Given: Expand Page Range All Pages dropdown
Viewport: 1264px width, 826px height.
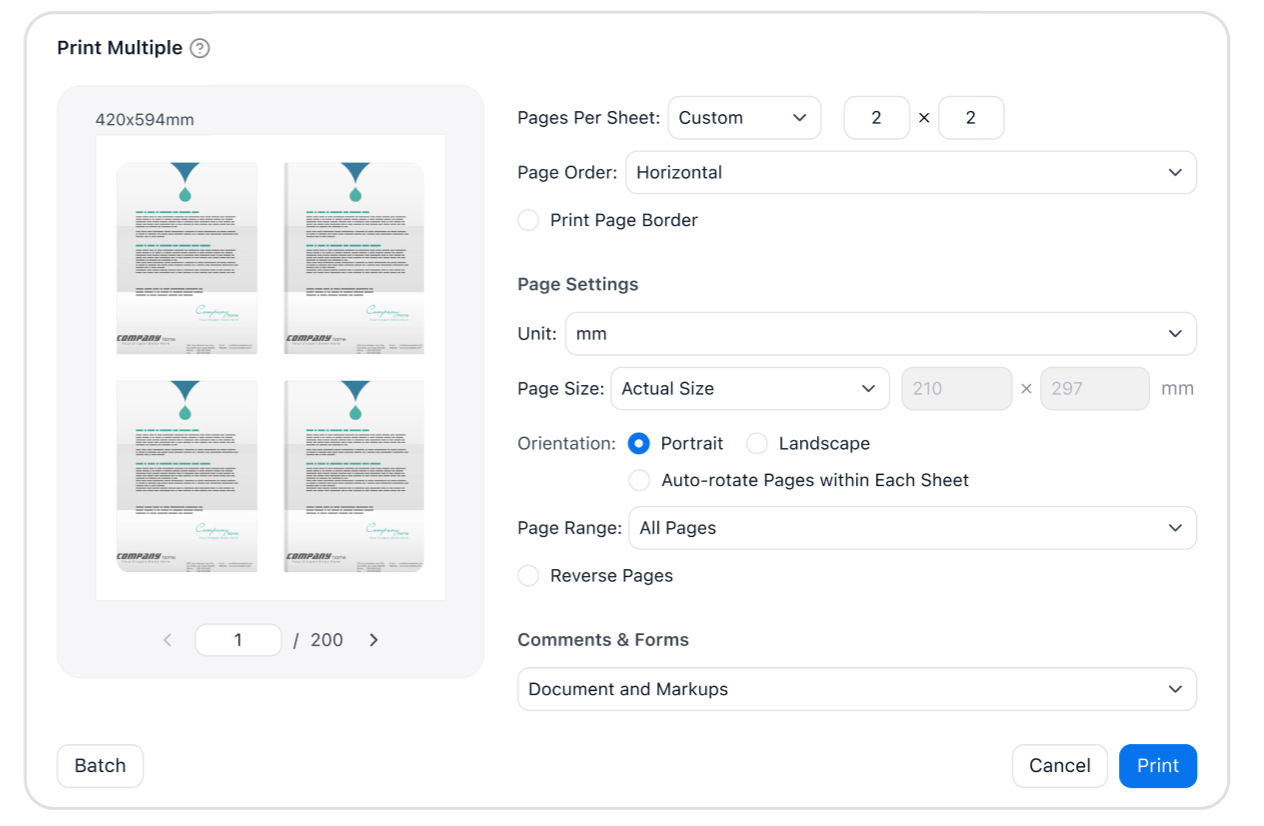Looking at the screenshot, I should coord(913,528).
